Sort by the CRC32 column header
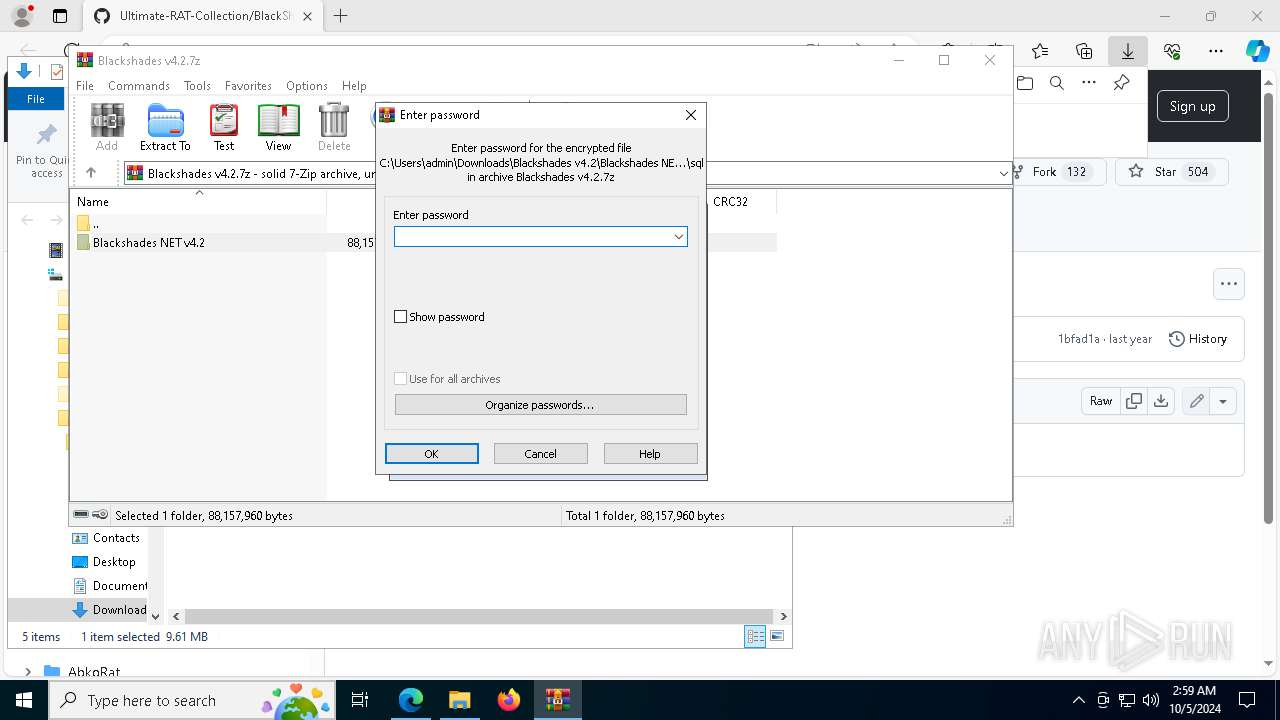Image resolution: width=1280 pixels, height=720 pixels. [730, 201]
